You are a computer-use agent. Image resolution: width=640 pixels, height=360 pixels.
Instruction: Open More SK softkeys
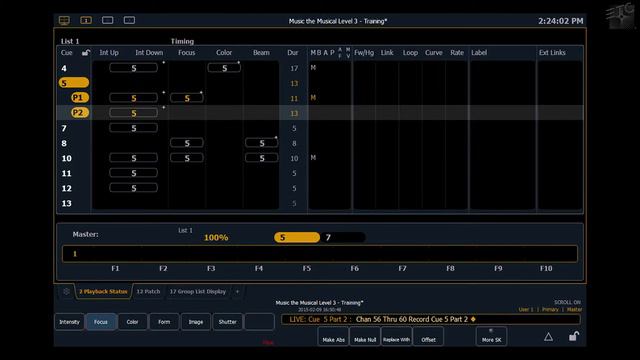tap(491, 337)
